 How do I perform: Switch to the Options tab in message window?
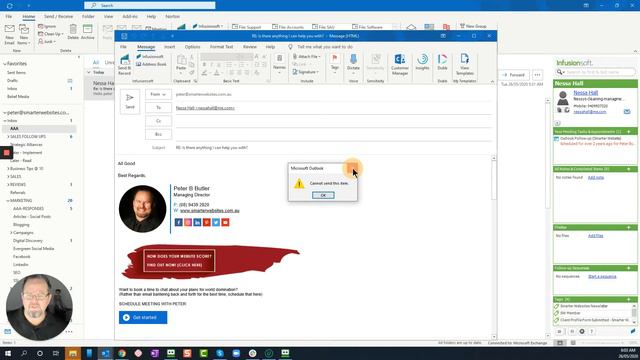coord(192,47)
